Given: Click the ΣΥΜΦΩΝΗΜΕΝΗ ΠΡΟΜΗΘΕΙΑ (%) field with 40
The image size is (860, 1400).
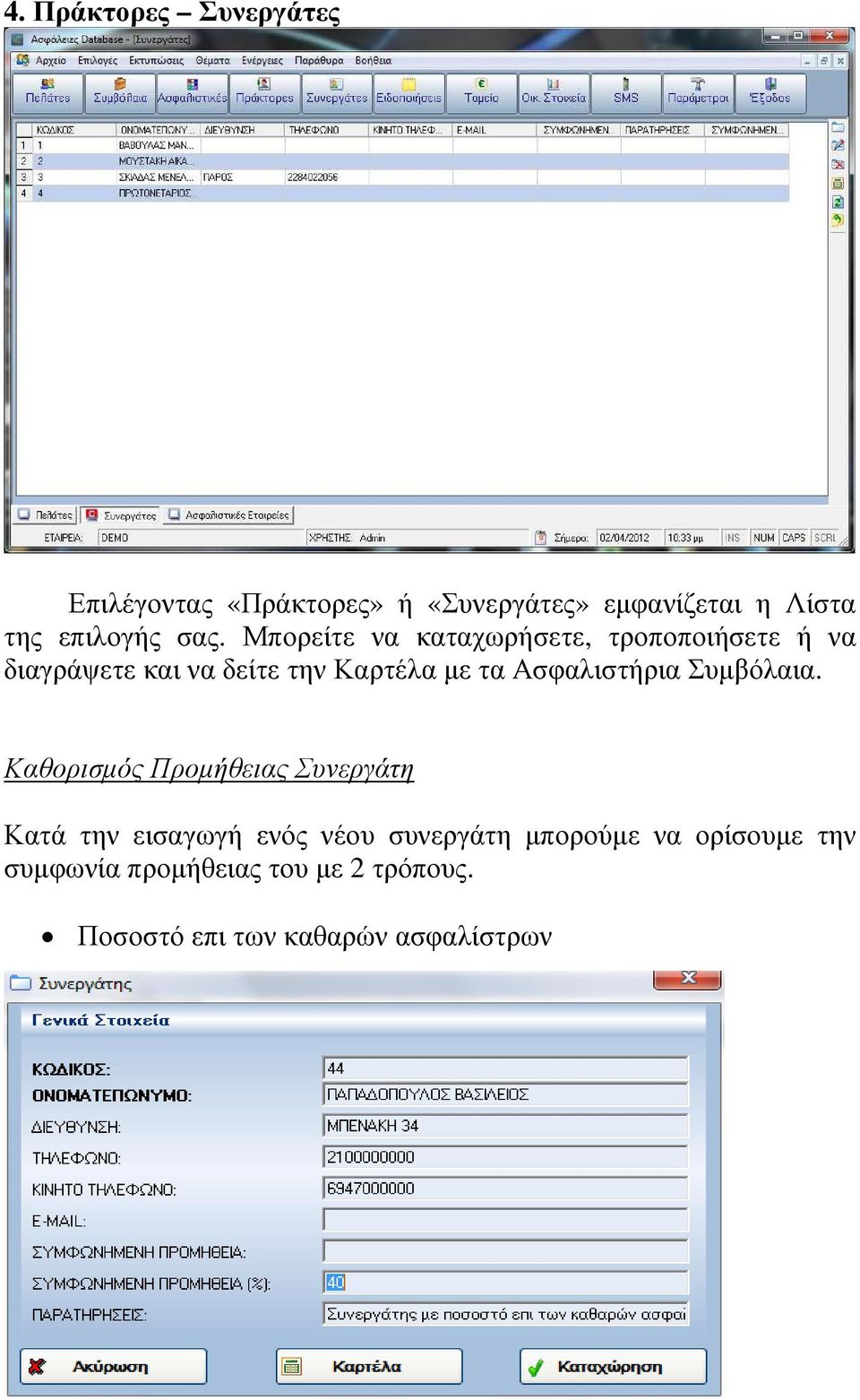Looking at the screenshot, I should tap(505, 1283).
